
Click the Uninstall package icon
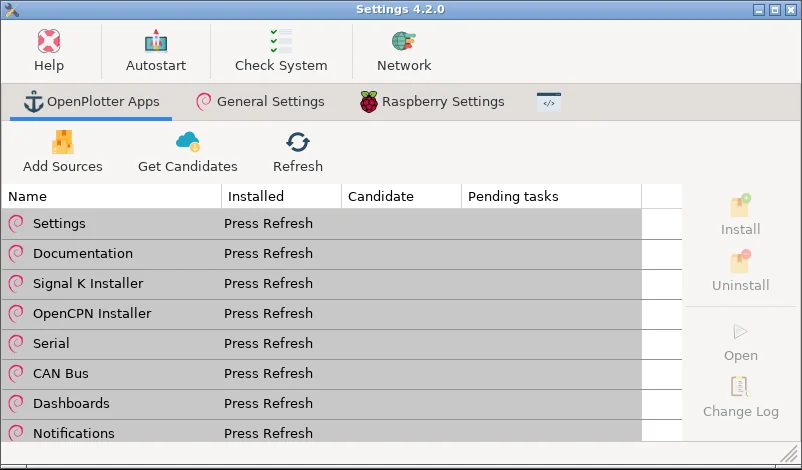click(740, 261)
